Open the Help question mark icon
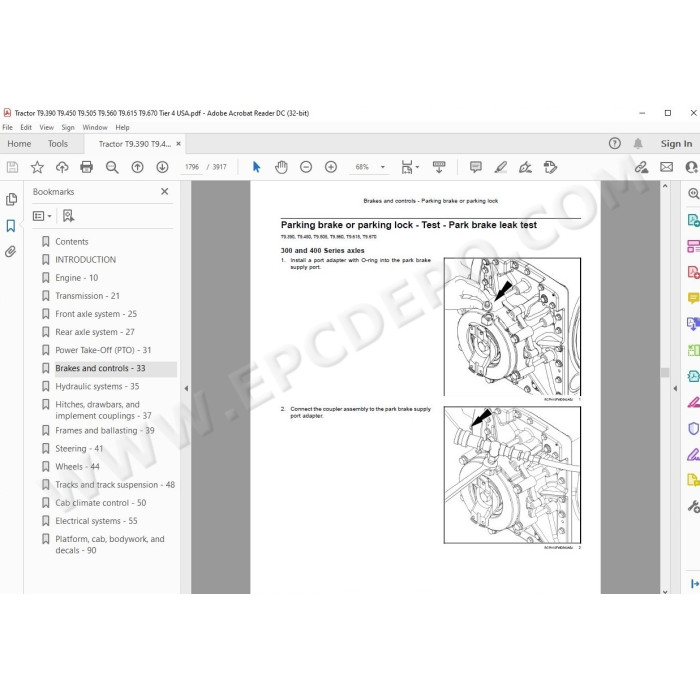The image size is (700, 700). point(615,144)
